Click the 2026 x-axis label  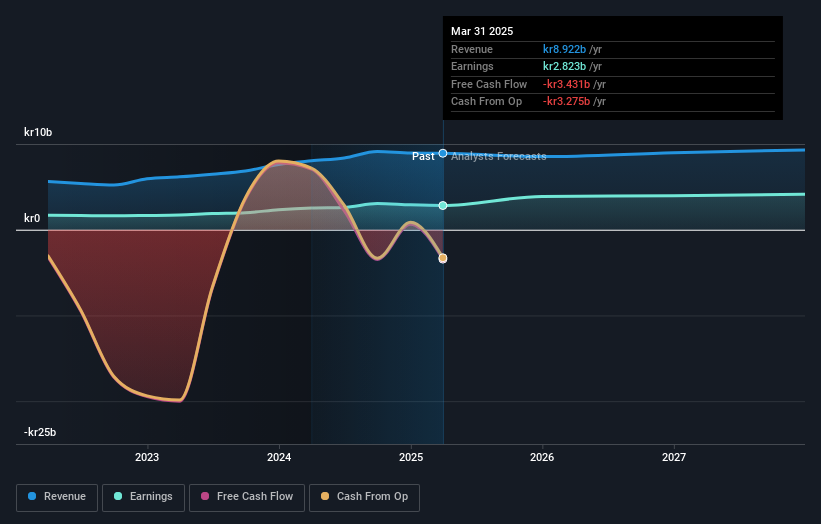click(x=542, y=457)
